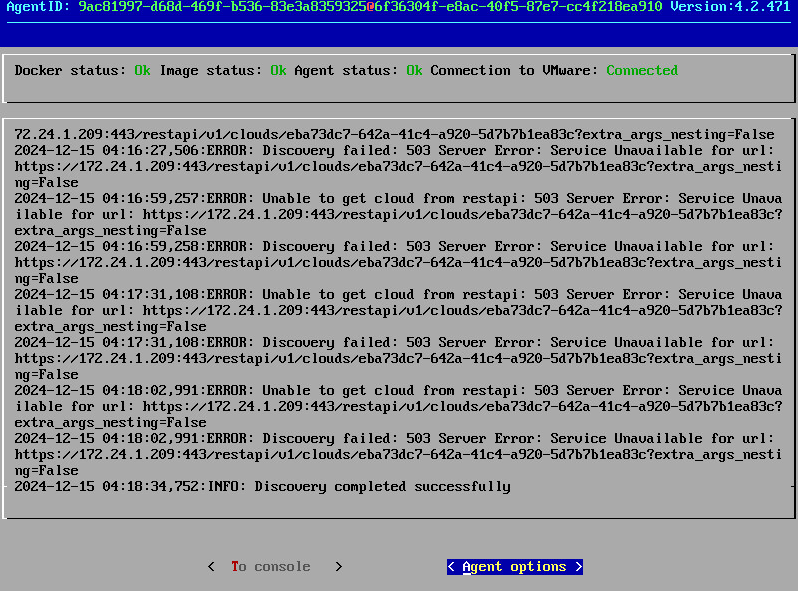Click left angle bracket beside To console

[211, 567]
